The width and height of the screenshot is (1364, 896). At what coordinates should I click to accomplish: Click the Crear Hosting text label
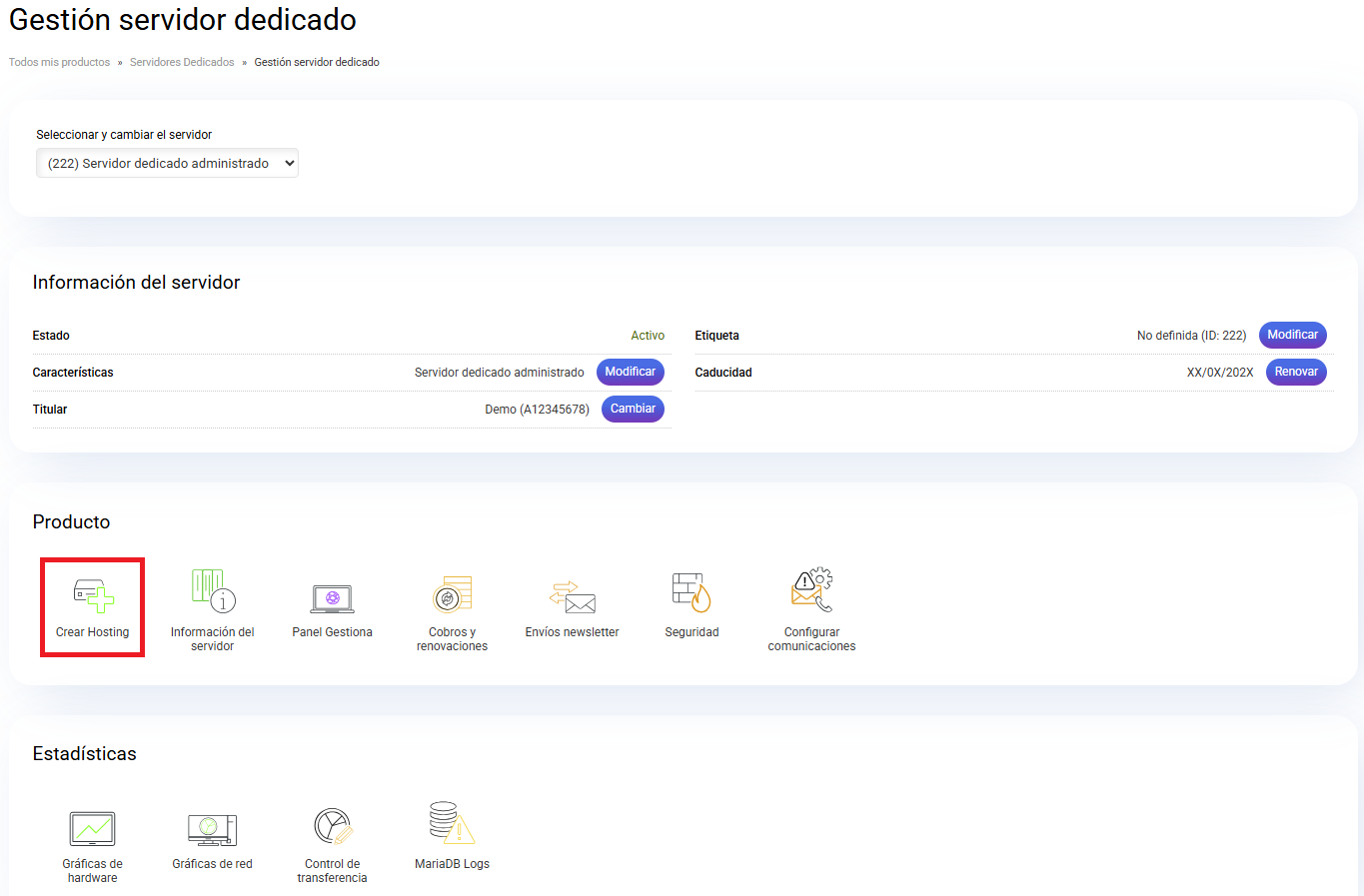[92, 632]
